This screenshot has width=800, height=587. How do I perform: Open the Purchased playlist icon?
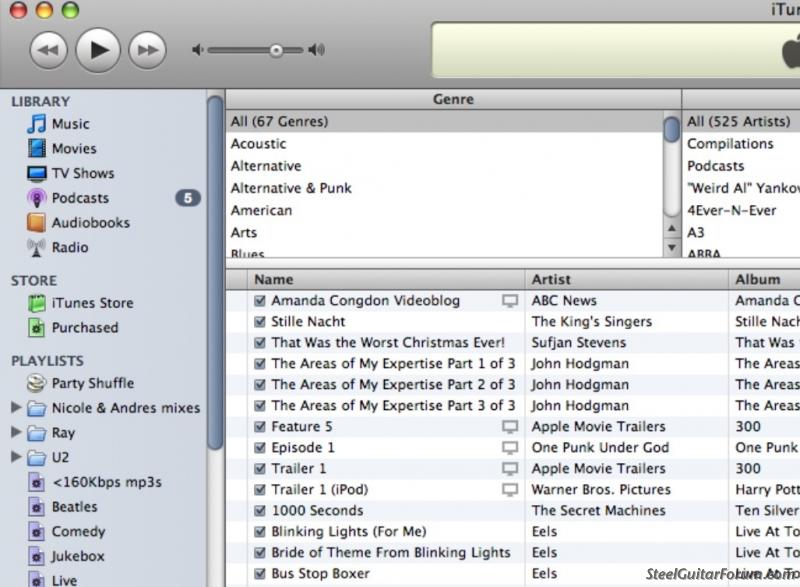click(x=36, y=327)
